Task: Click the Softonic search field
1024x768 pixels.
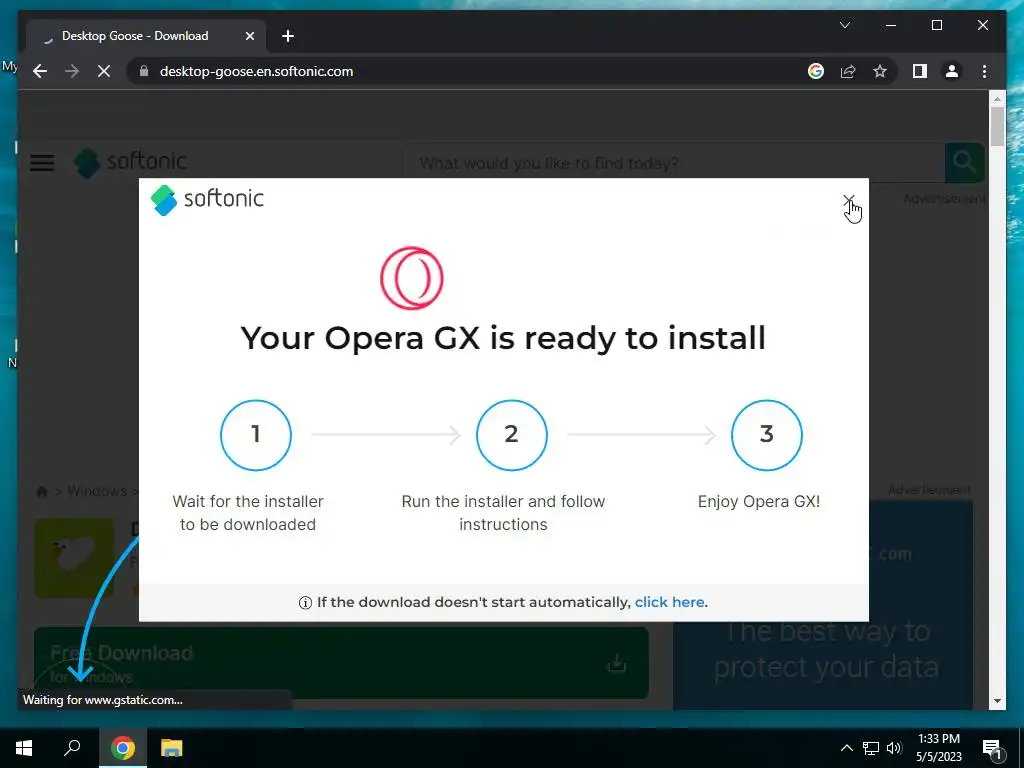Action: 673,163
